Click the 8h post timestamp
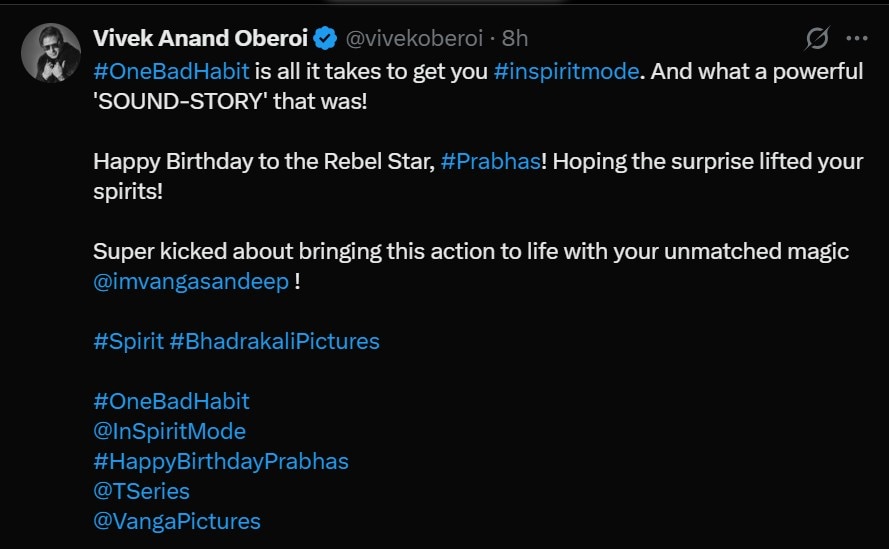 515,39
